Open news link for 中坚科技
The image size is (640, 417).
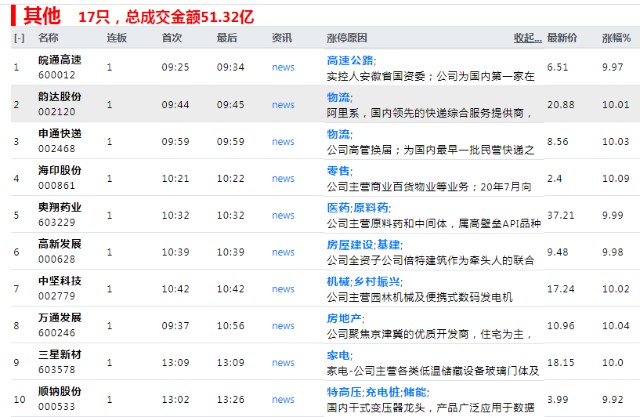[283, 289]
